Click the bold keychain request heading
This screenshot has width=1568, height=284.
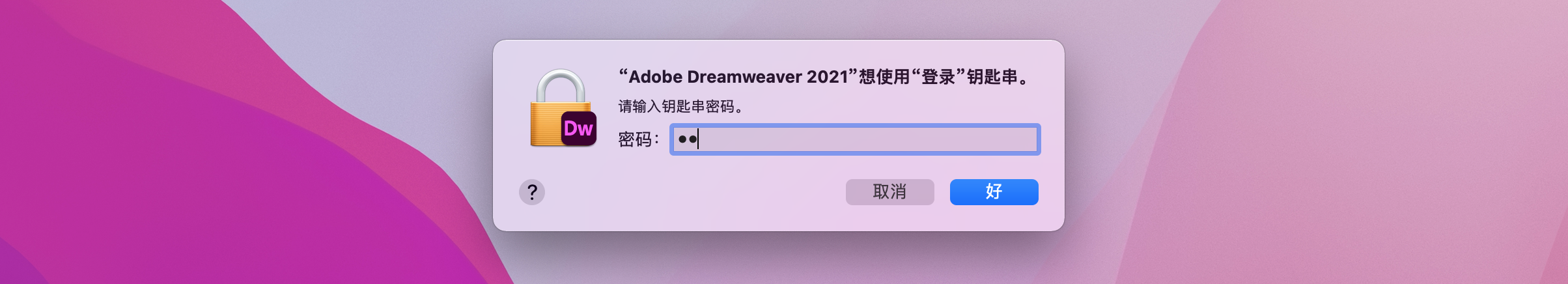click(824, 77)
